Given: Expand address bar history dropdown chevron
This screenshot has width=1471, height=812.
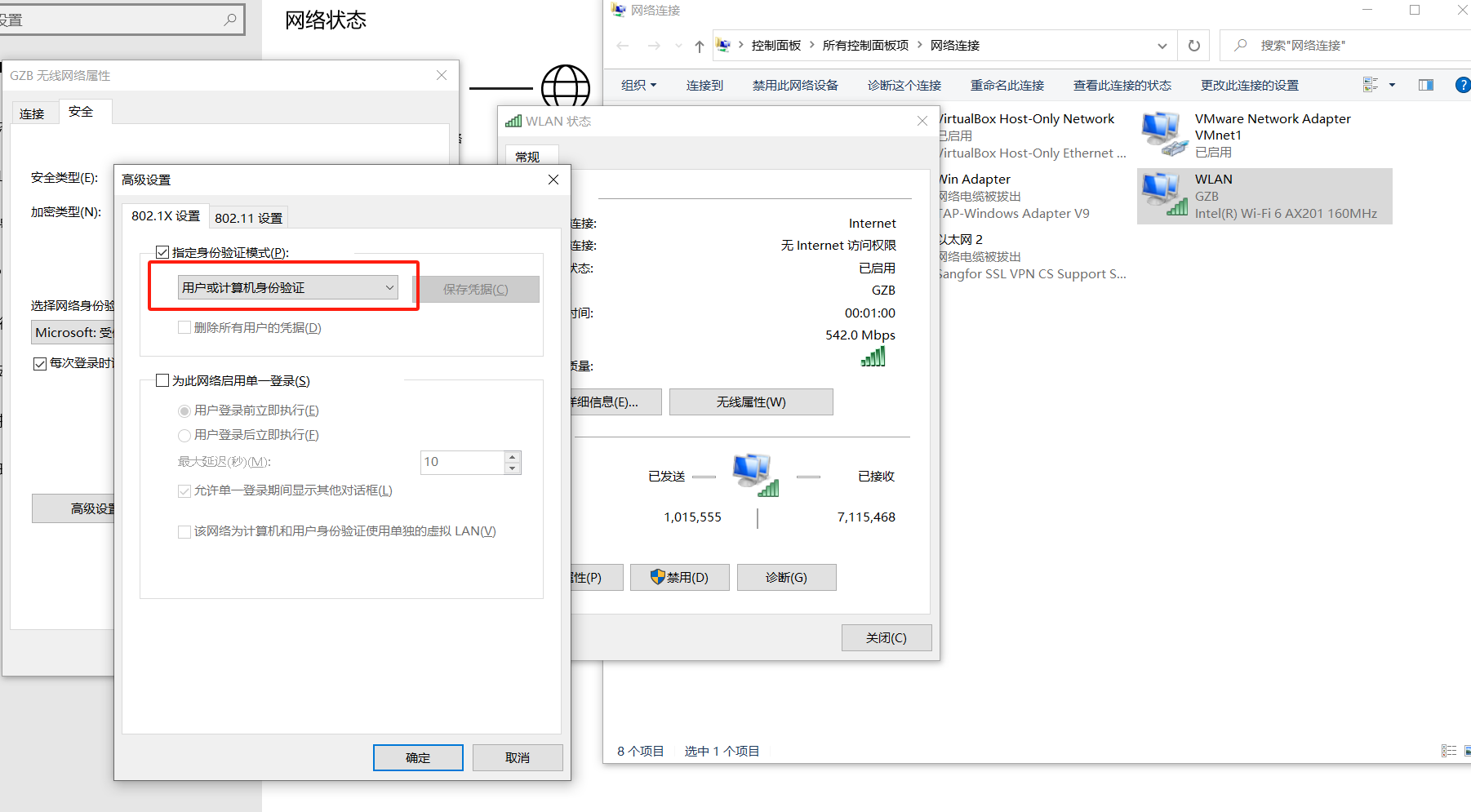Looking at the screenshot, I should pos(1162,46).
